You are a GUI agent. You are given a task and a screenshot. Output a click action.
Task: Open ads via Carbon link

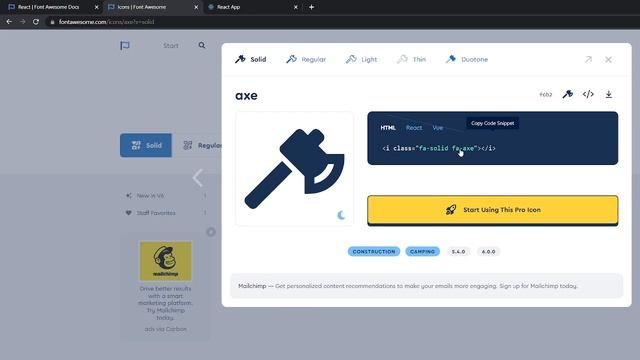(165, 329)
